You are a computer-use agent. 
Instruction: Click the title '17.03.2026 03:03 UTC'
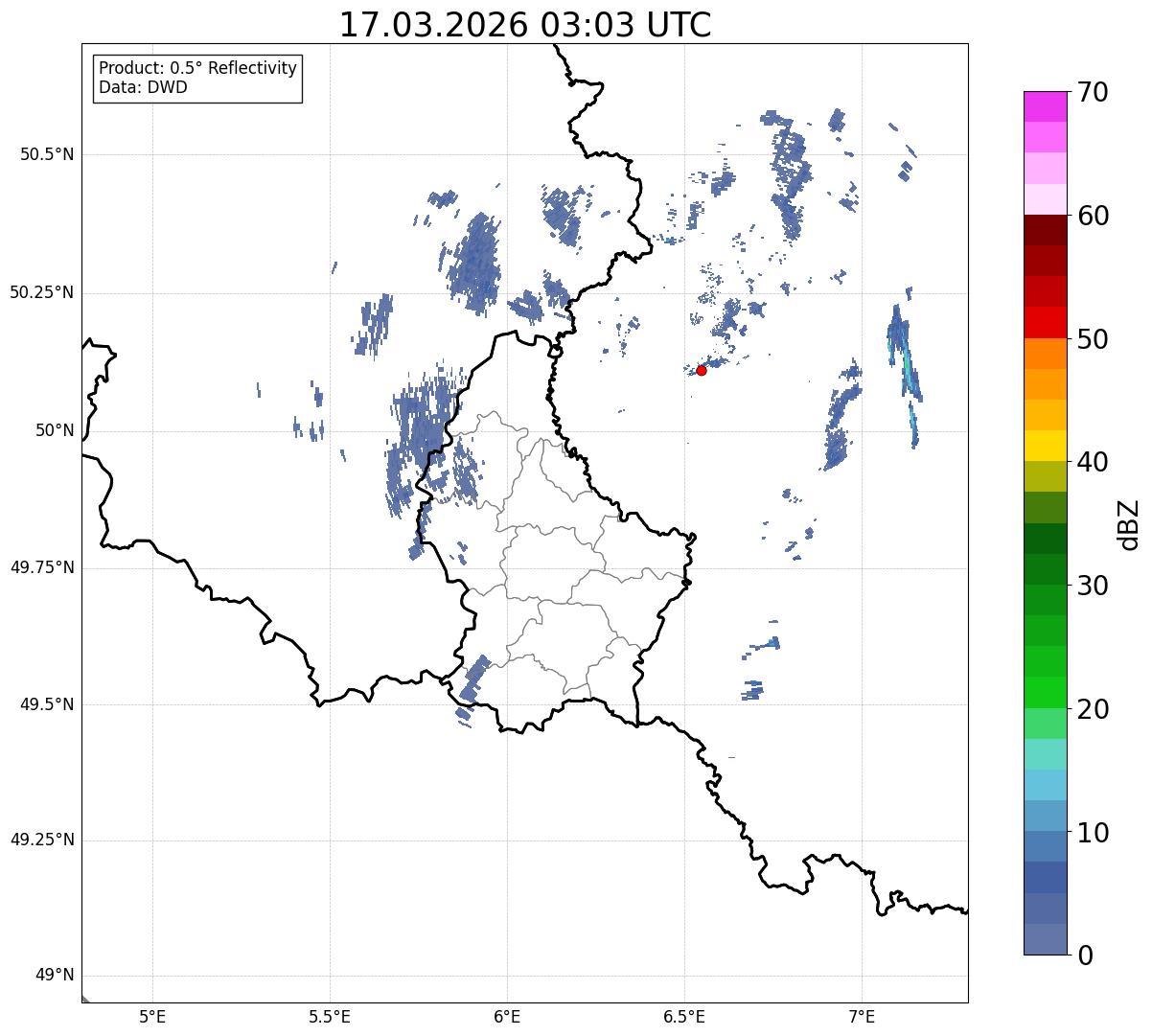tap(525, 25)
